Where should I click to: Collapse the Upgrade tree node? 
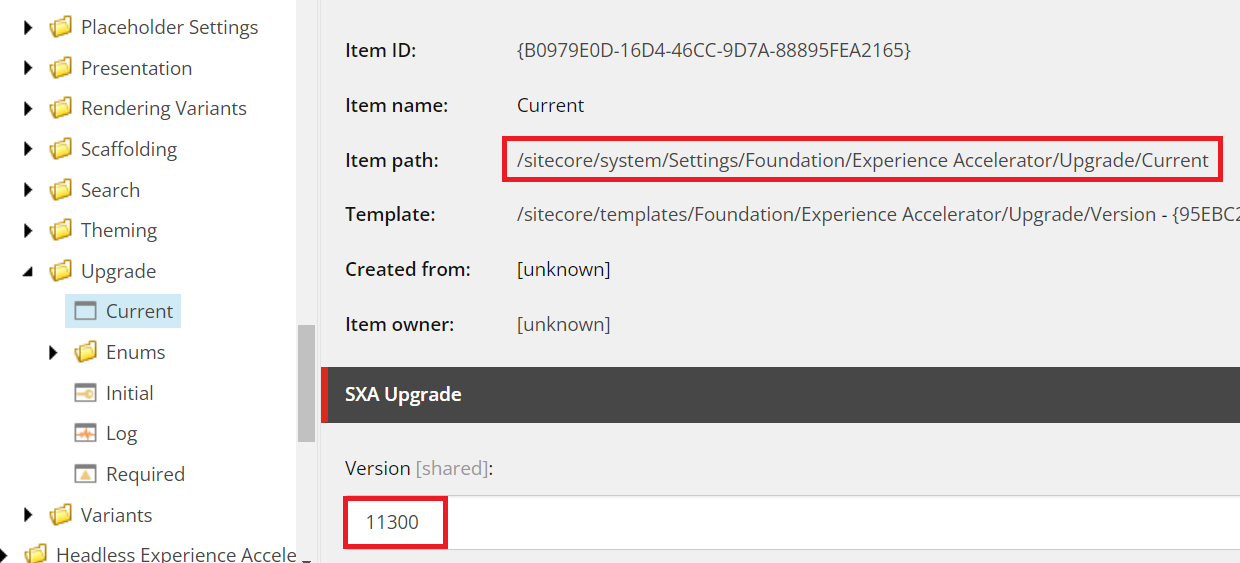[28, 271]
